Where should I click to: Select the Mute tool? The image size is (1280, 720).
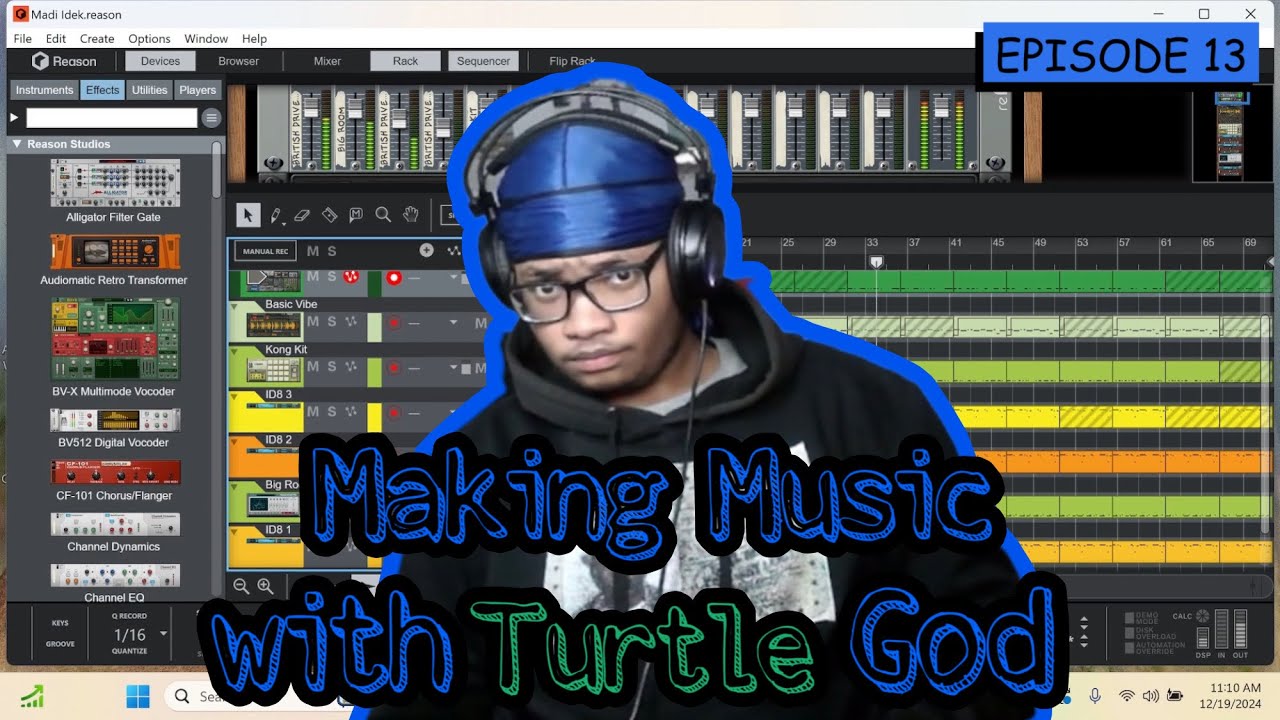[x=356, y=214]
